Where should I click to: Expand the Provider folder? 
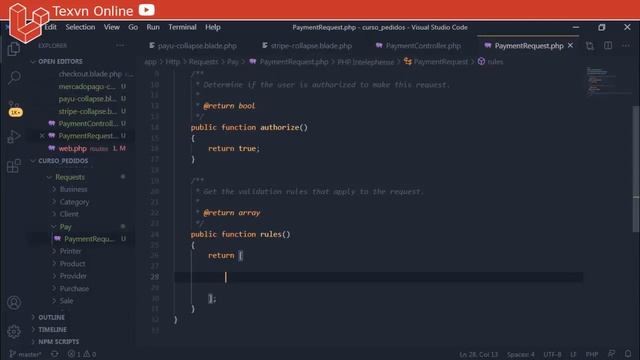(x=73, y=276)
